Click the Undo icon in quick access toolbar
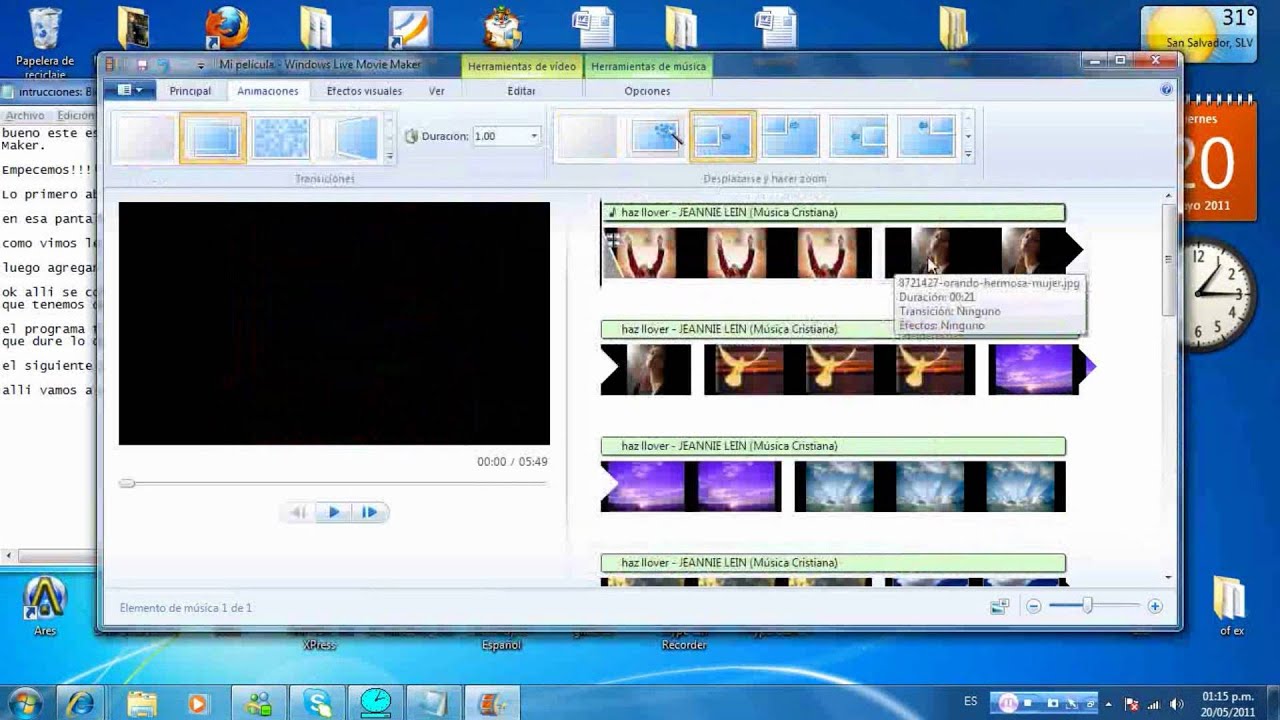Screen dimensions: 1280x720 click(164, 65)
